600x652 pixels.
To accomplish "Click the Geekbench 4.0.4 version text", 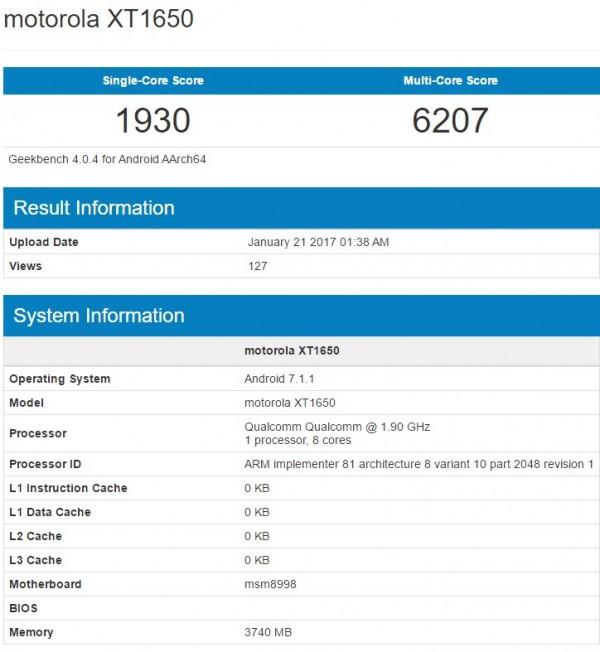I will click(108, 159).
